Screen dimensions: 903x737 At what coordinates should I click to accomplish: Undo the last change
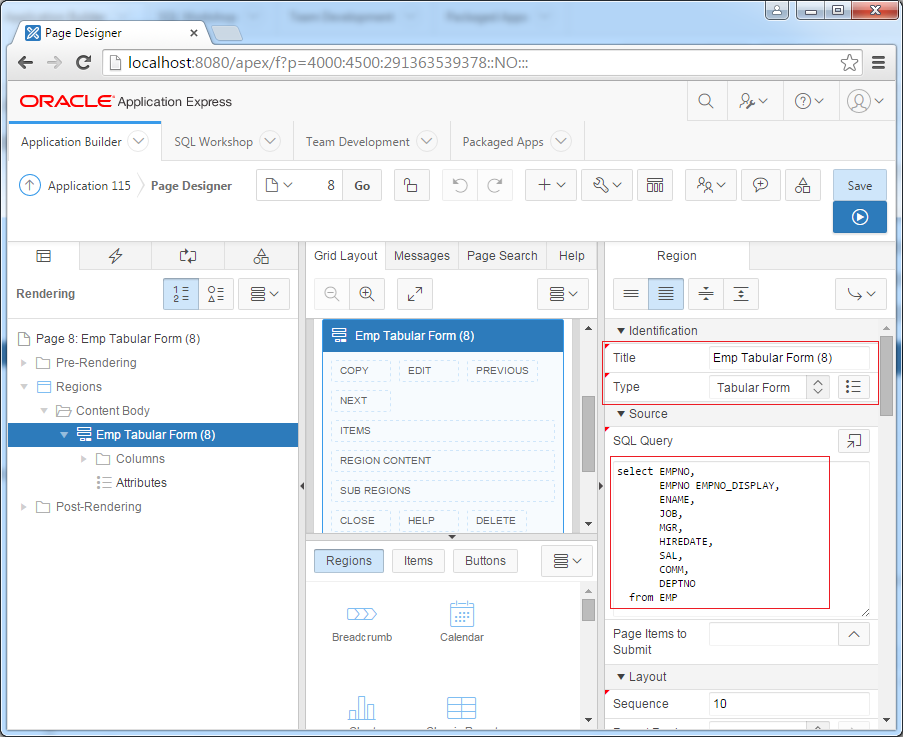(460, 185)
